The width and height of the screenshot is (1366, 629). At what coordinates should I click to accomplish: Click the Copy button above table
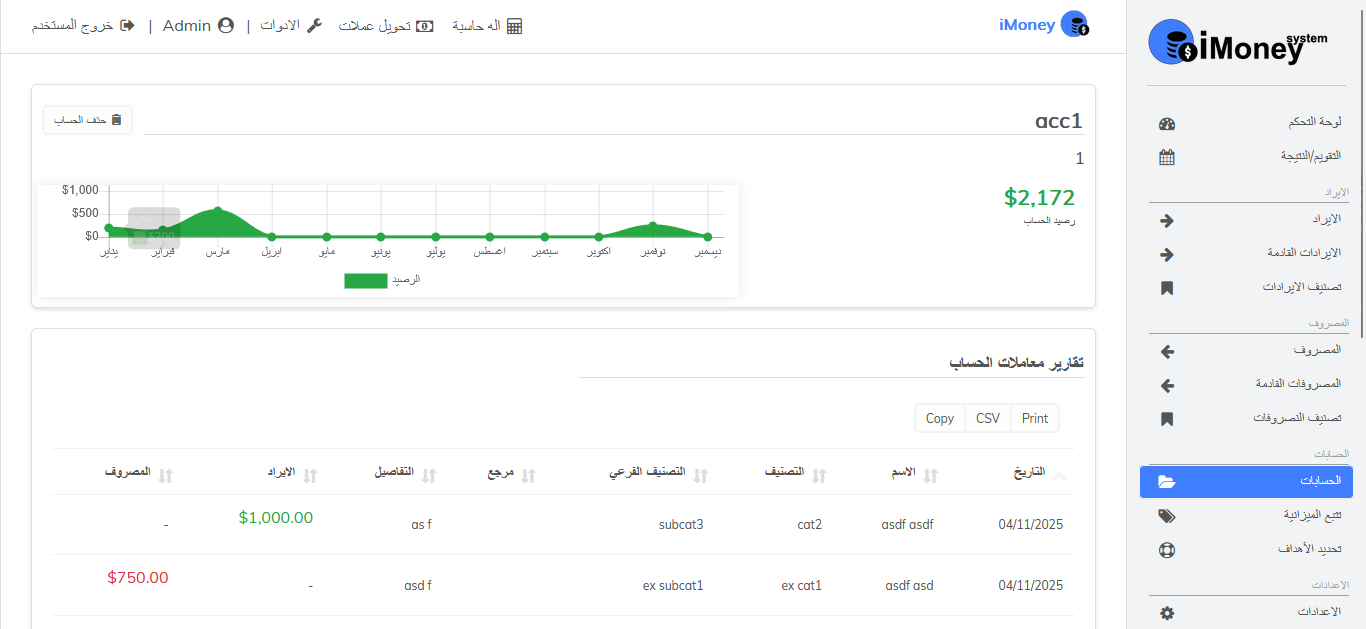pos(939,418)
